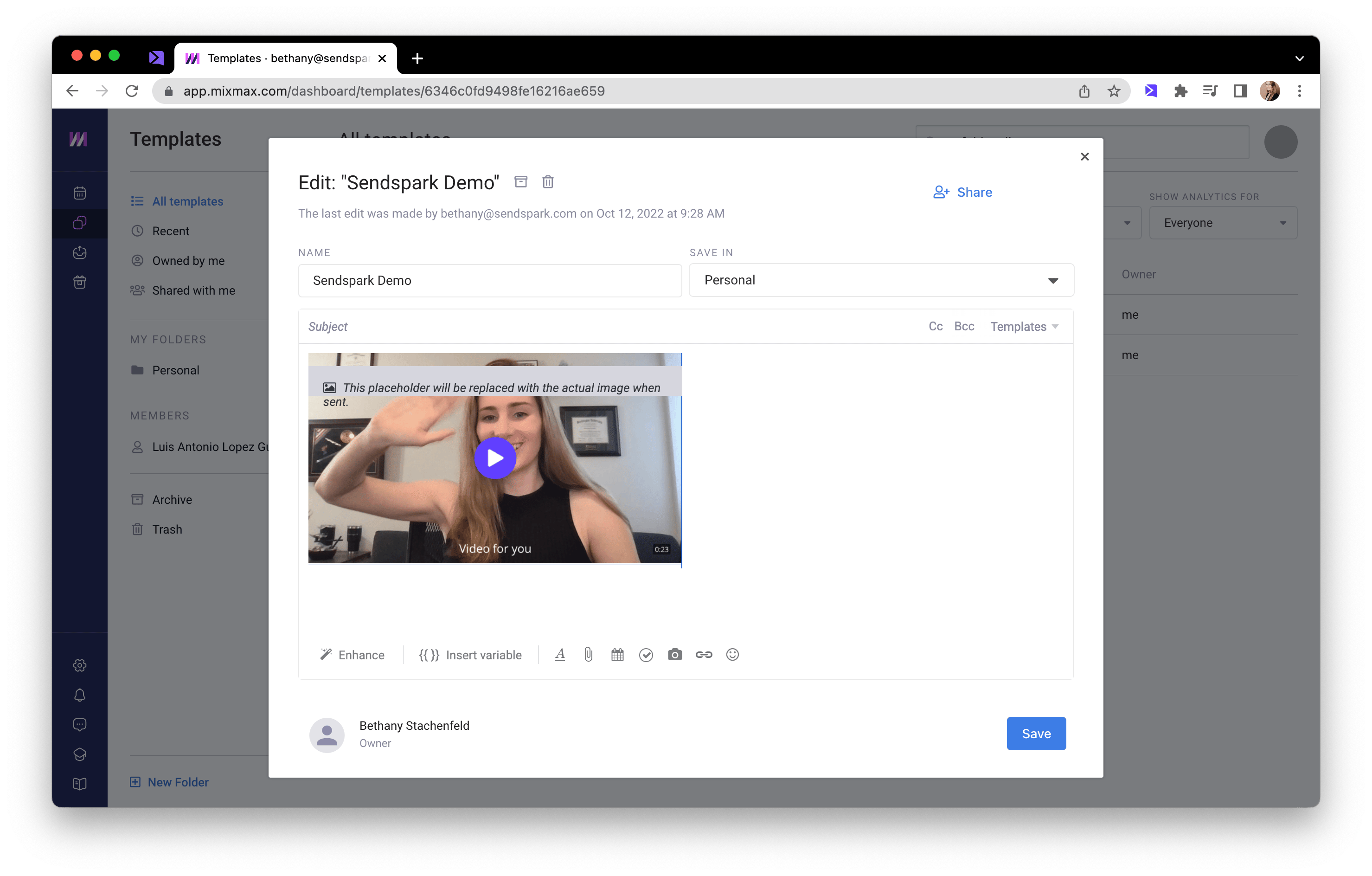The image size is (1372, 876).
Task: Open Insert variable option
Action: pyautogui.click(x=470, y=655)
